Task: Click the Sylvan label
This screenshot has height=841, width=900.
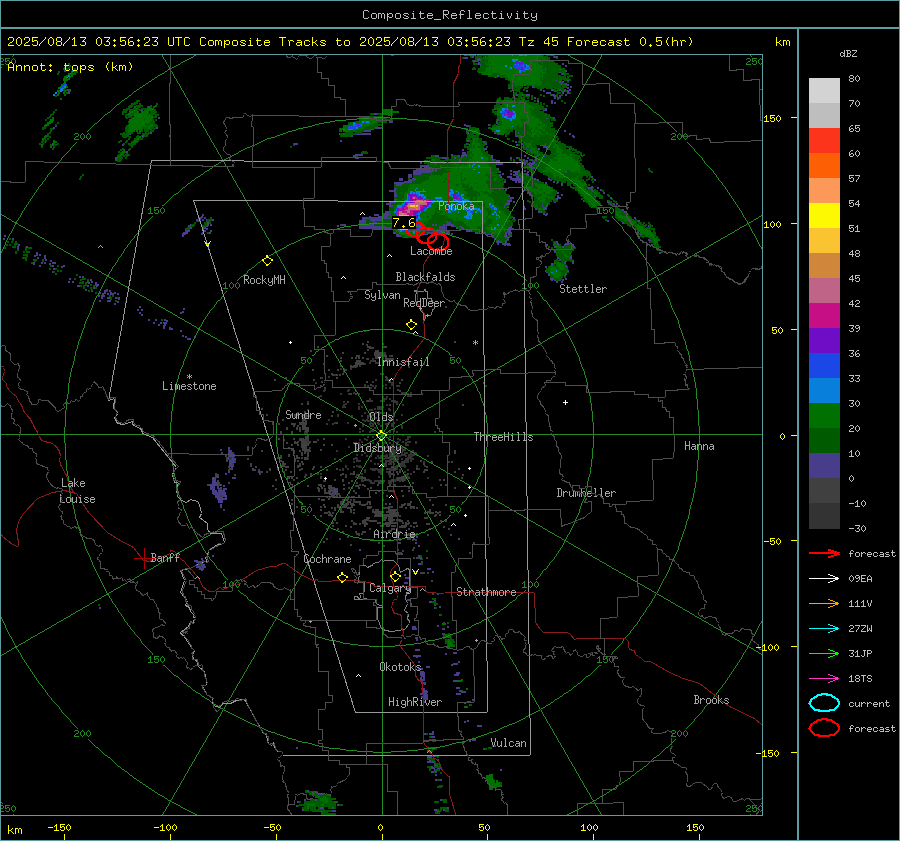Action: pos(382,295)
